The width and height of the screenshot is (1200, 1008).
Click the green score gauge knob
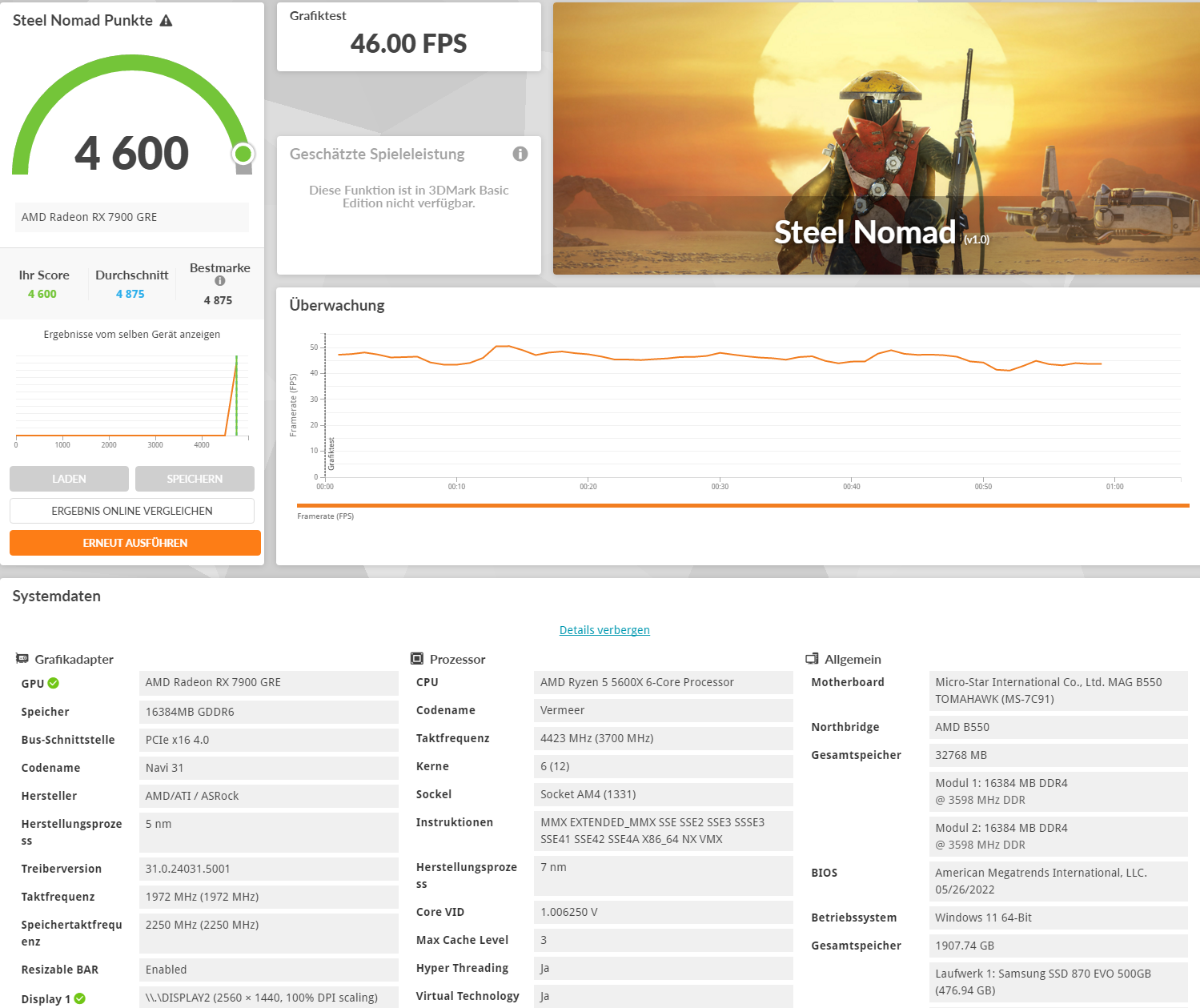pyautogui.click(x=243, y=154)
